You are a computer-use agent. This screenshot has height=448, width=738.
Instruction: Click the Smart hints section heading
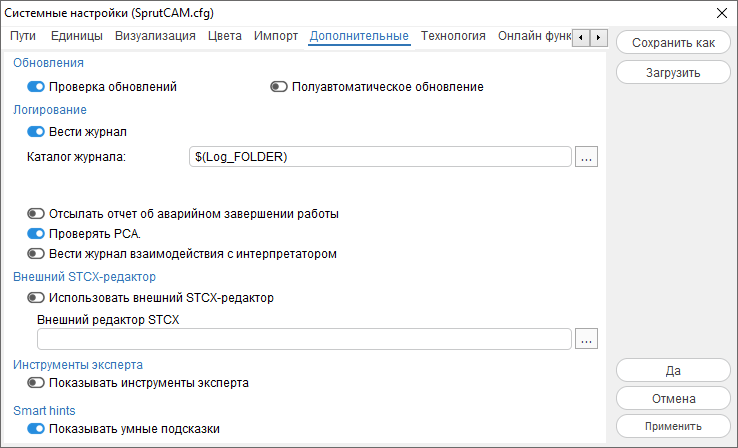(x=44, y=411)
